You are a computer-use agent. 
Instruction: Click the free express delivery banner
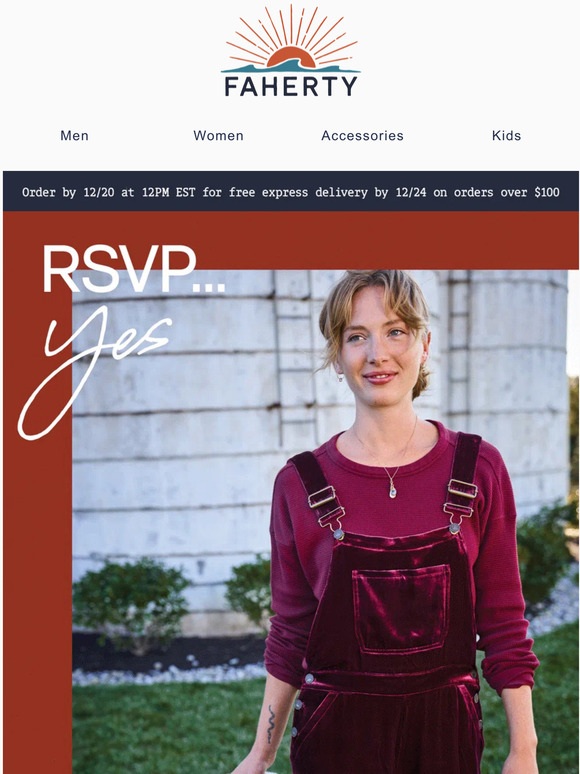point(291,192)
